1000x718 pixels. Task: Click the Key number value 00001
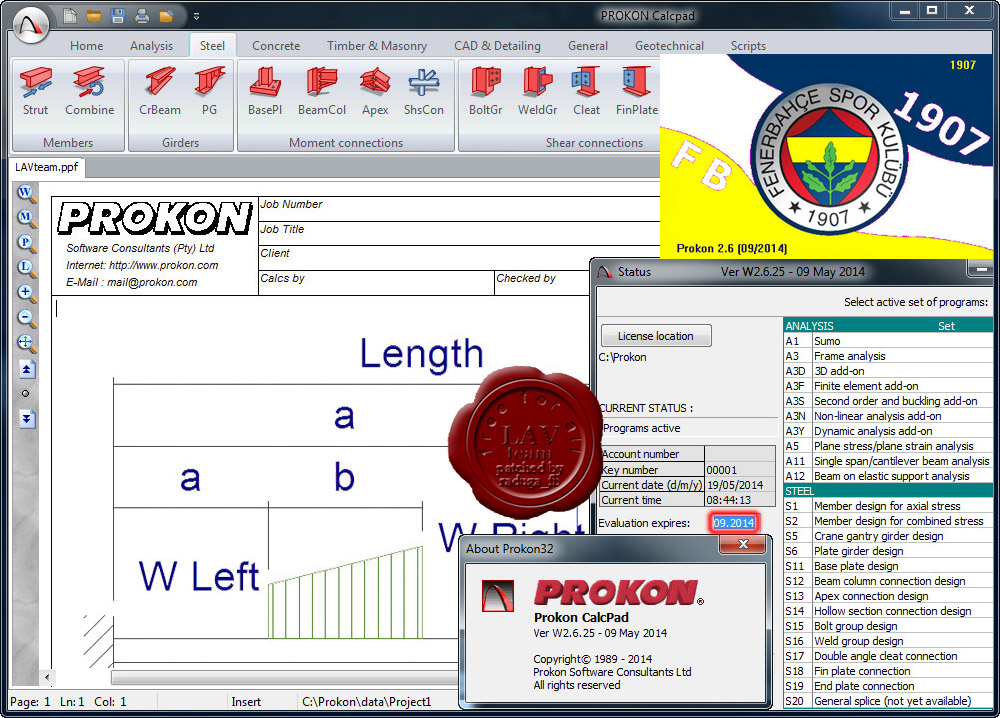coord(721,470)
